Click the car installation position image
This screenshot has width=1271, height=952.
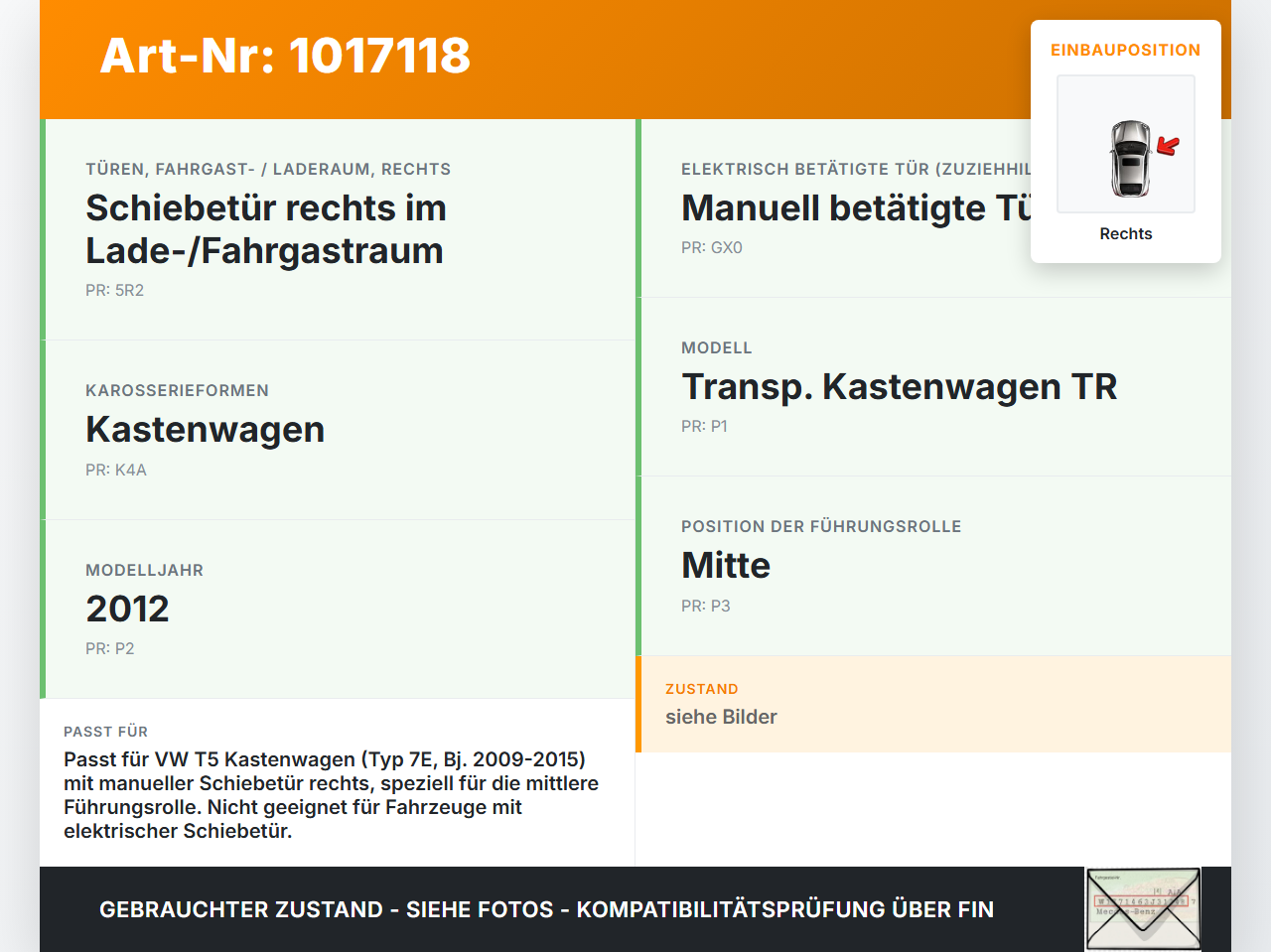click(1126, 144)
